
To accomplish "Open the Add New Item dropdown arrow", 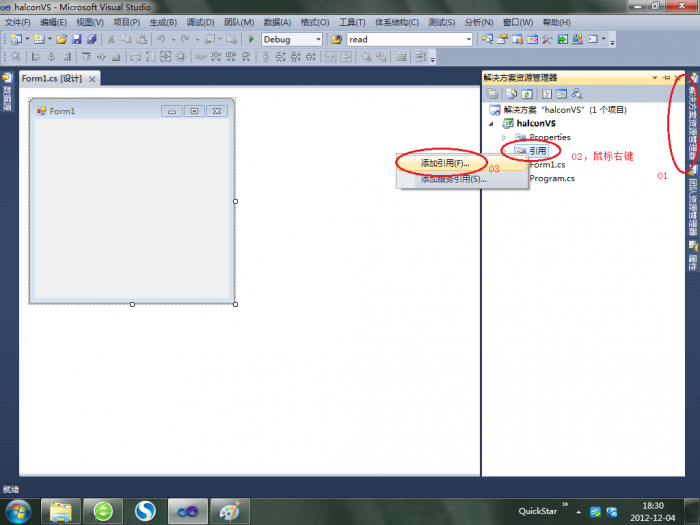I will [50, 39].
